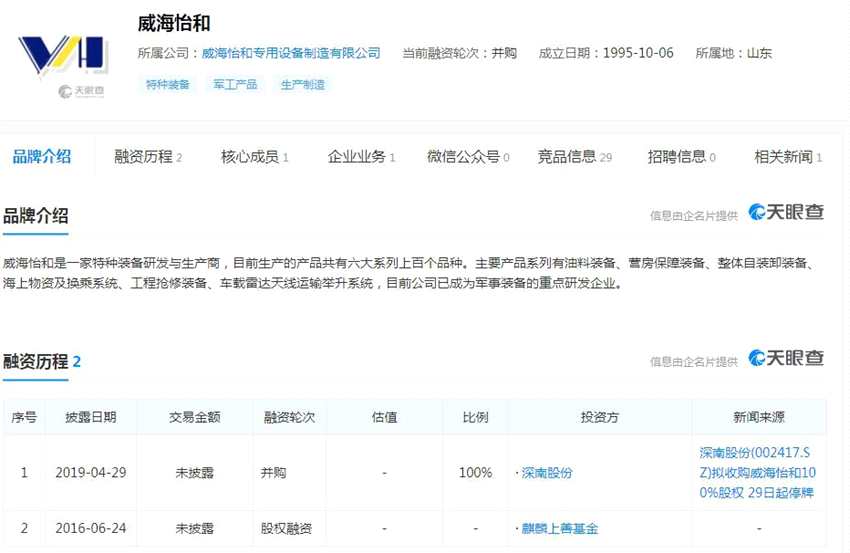850x553 pixels.
Task: Click the 生产制造 tag
Action: (x=302, y=85)
